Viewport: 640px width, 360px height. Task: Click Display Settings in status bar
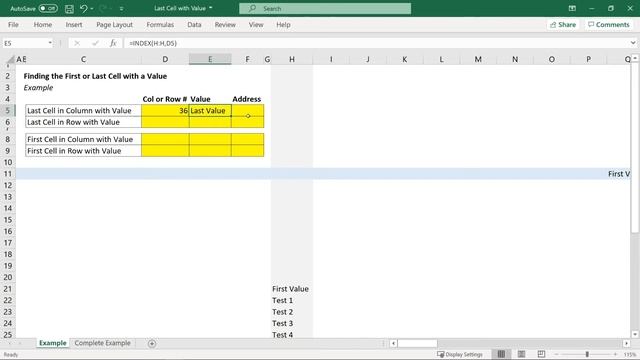(x=460, y=354)
